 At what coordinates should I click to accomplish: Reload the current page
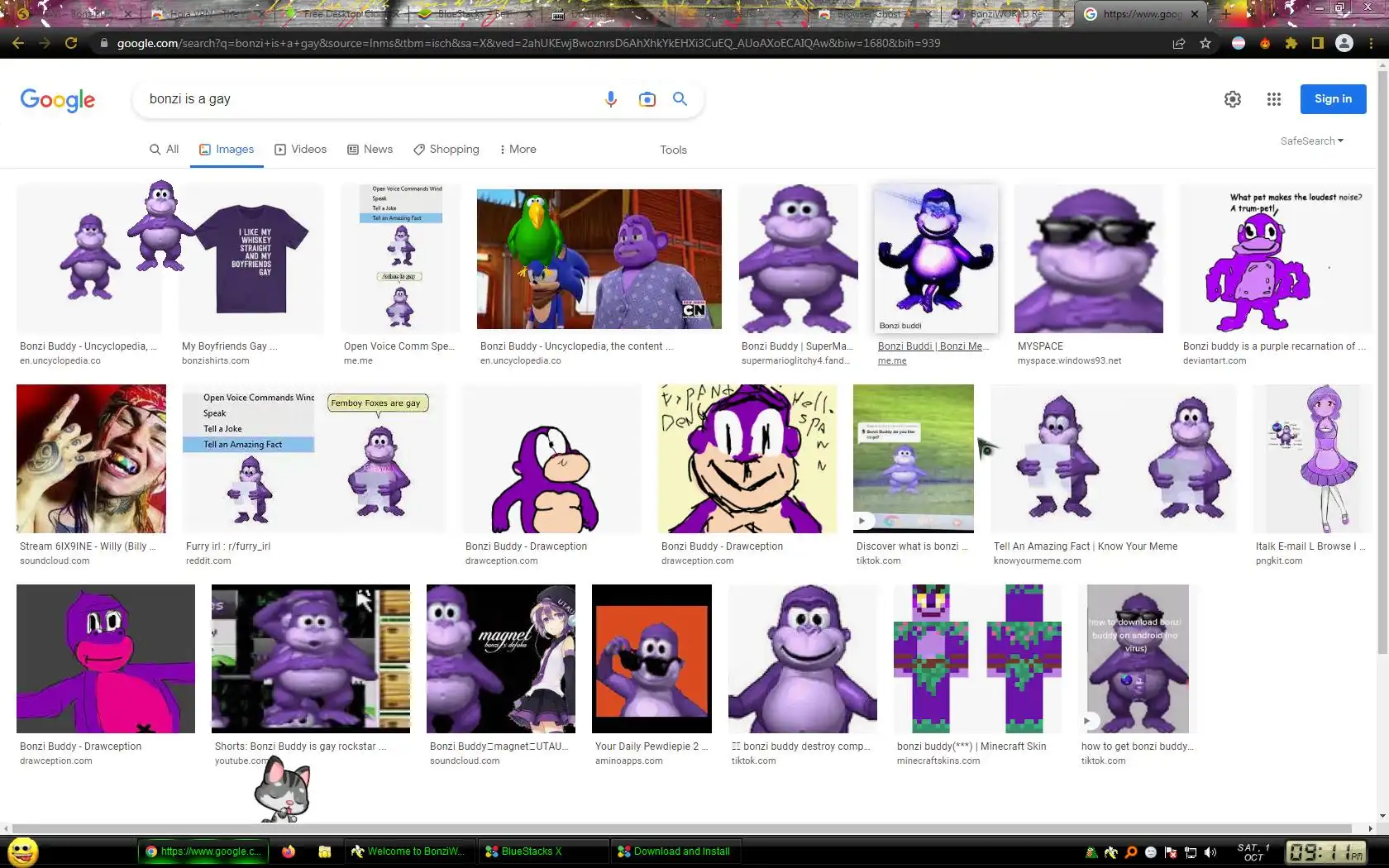click(x=71, y=43)
